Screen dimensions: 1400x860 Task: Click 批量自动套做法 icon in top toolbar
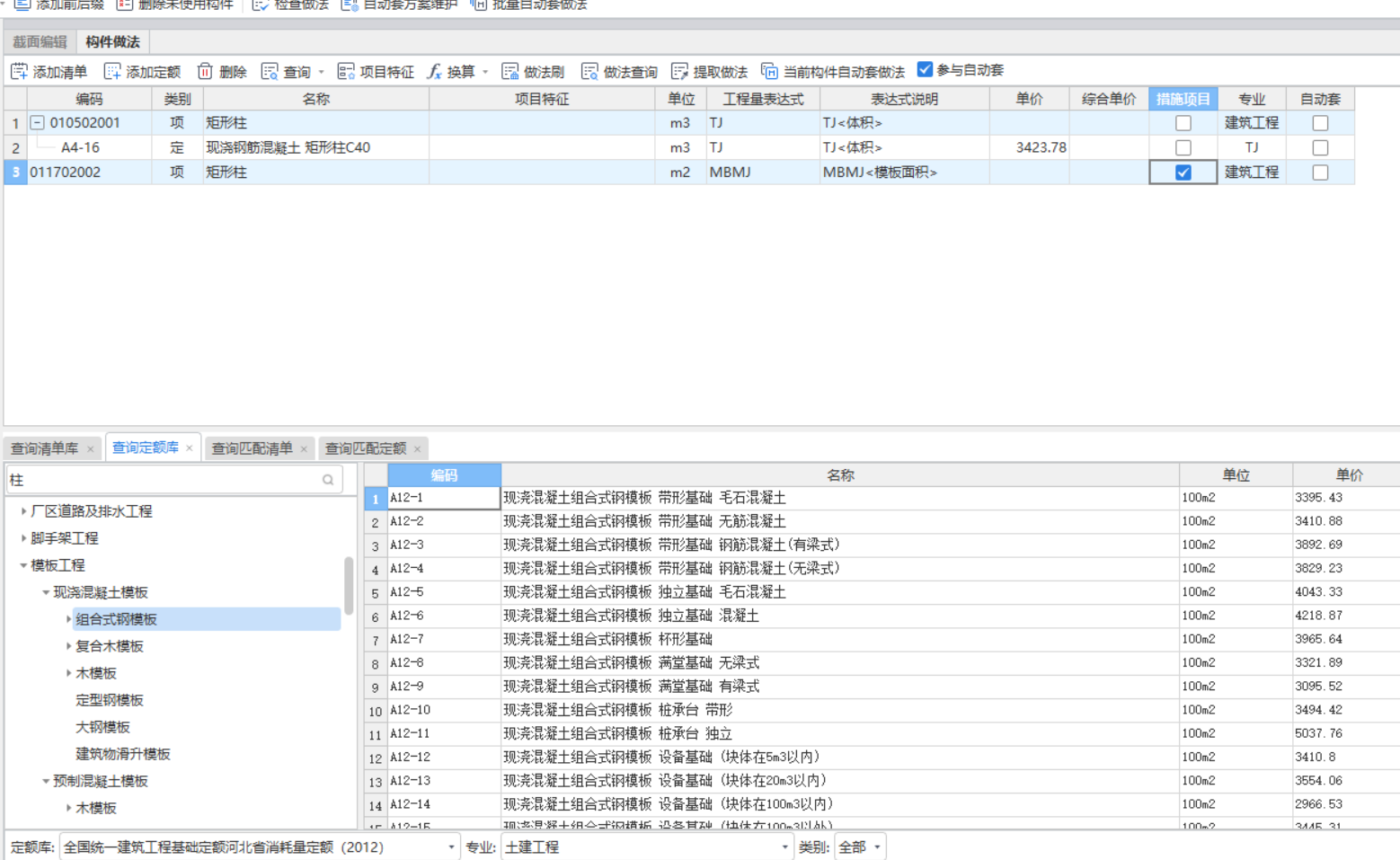pos(479,4)
